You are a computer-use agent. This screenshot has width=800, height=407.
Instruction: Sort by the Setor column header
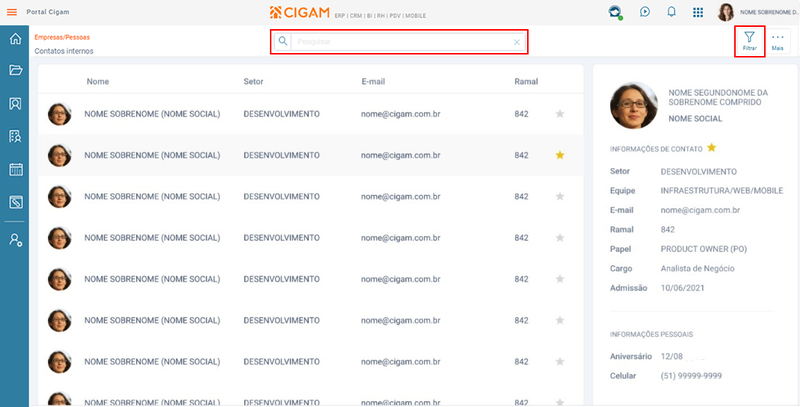tap(253, 82)
